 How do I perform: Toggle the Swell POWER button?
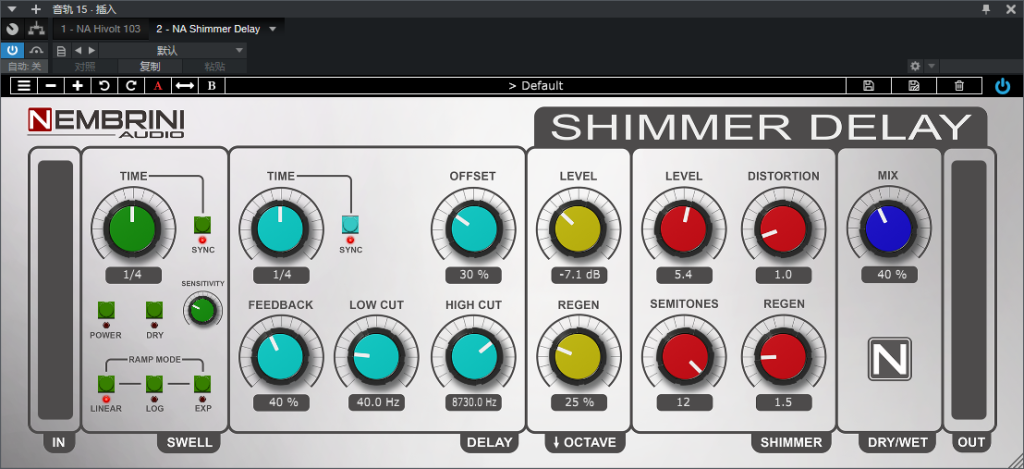[x=106, y=310]
